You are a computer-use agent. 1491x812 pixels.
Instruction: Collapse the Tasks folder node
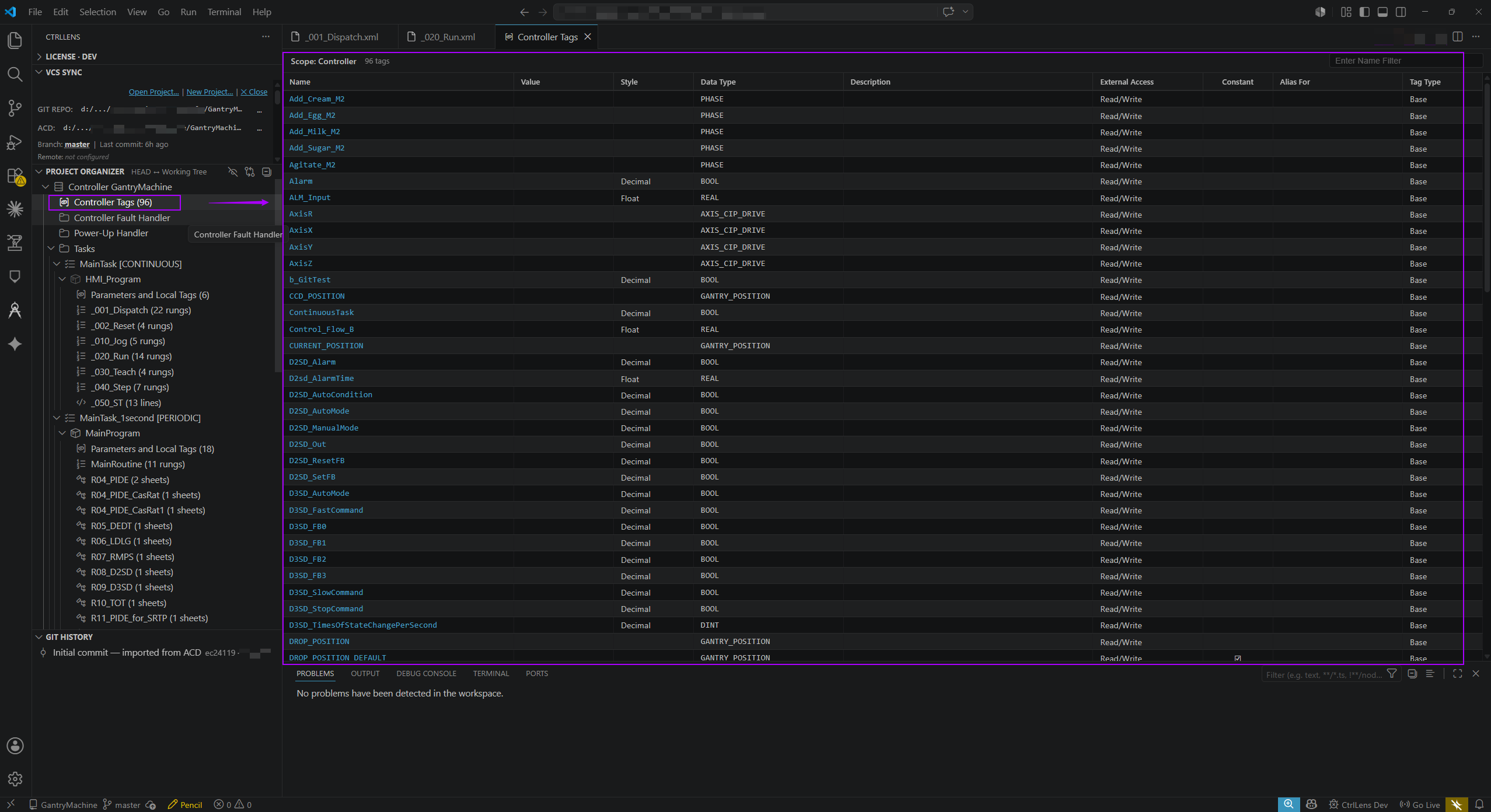[51, 249]
